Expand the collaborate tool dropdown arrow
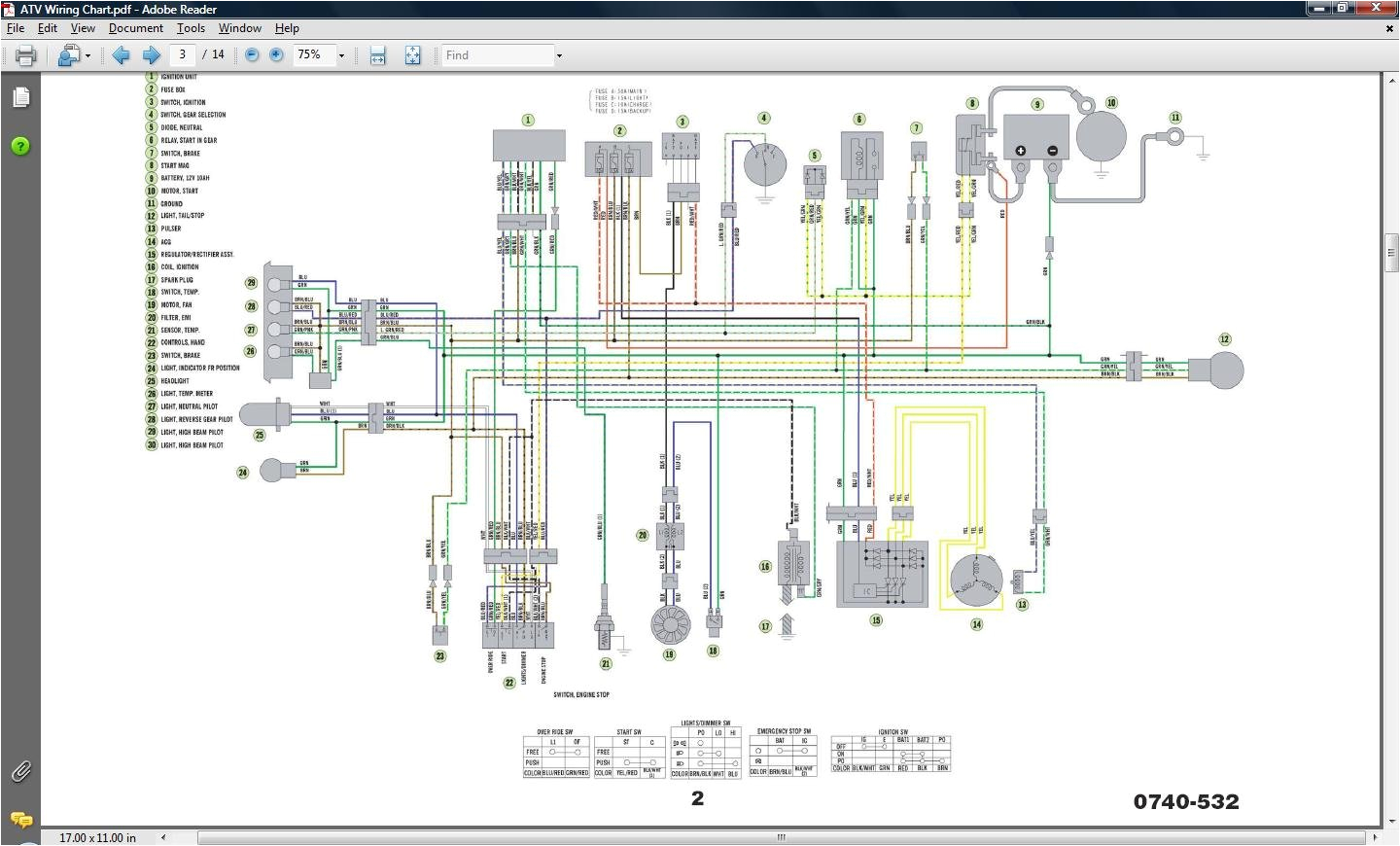Image resolution: width=1400 pixels, height=846 pixels. (87, 56)
